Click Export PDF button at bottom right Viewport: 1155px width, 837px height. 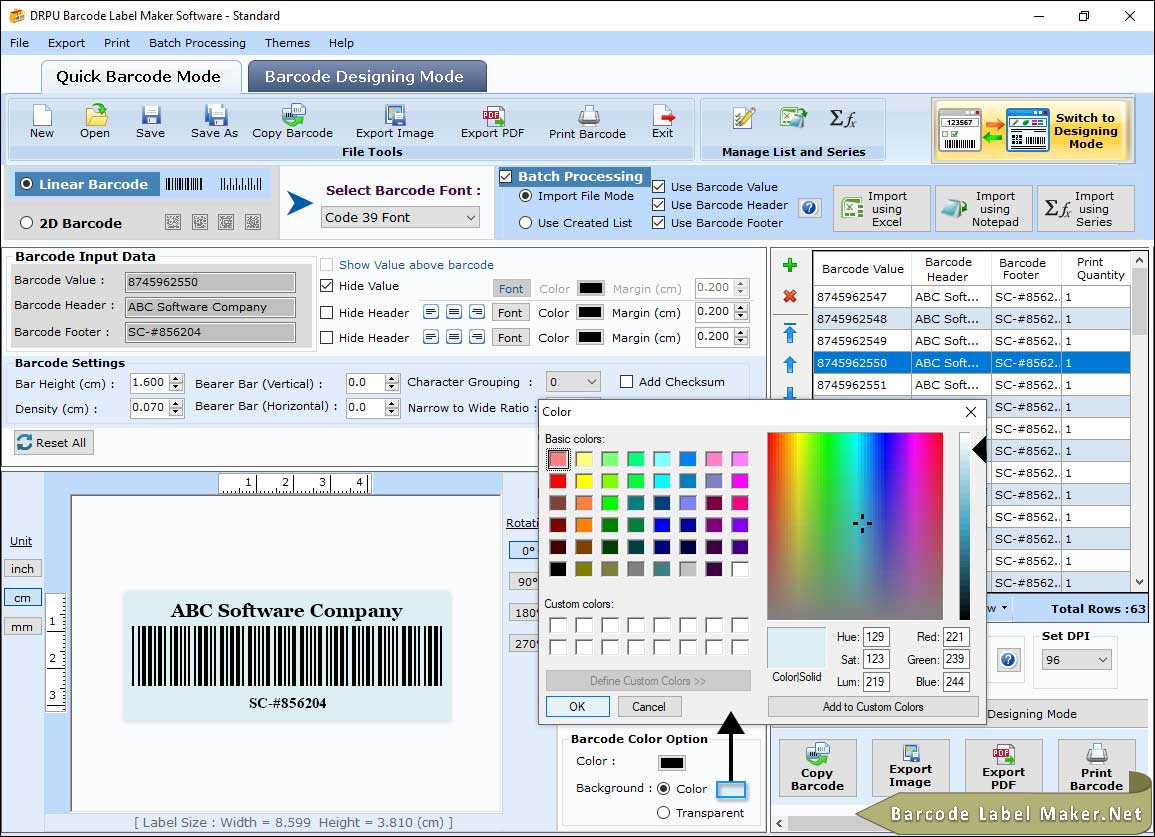point(1003,768)
